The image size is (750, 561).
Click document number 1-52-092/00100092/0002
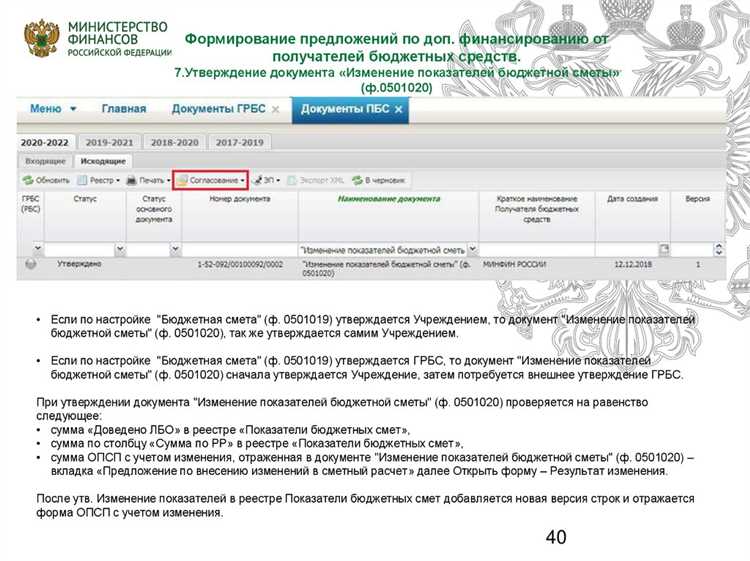[240, 264]
